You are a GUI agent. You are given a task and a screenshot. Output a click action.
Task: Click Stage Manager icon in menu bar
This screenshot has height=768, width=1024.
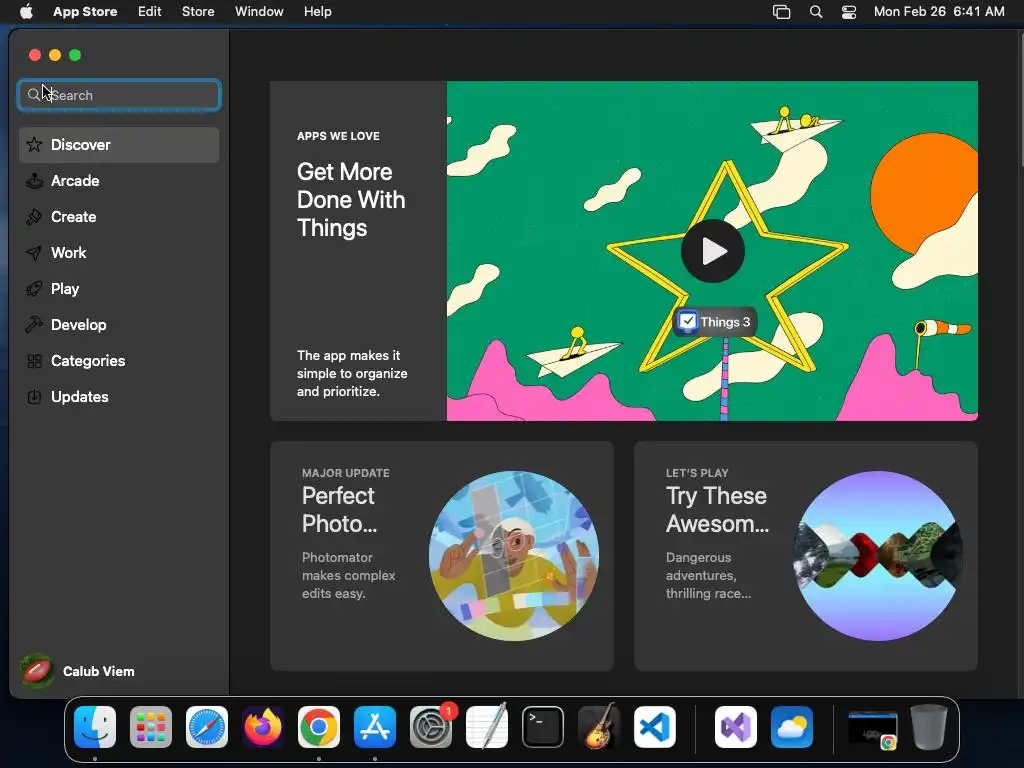tap(781, 12)
